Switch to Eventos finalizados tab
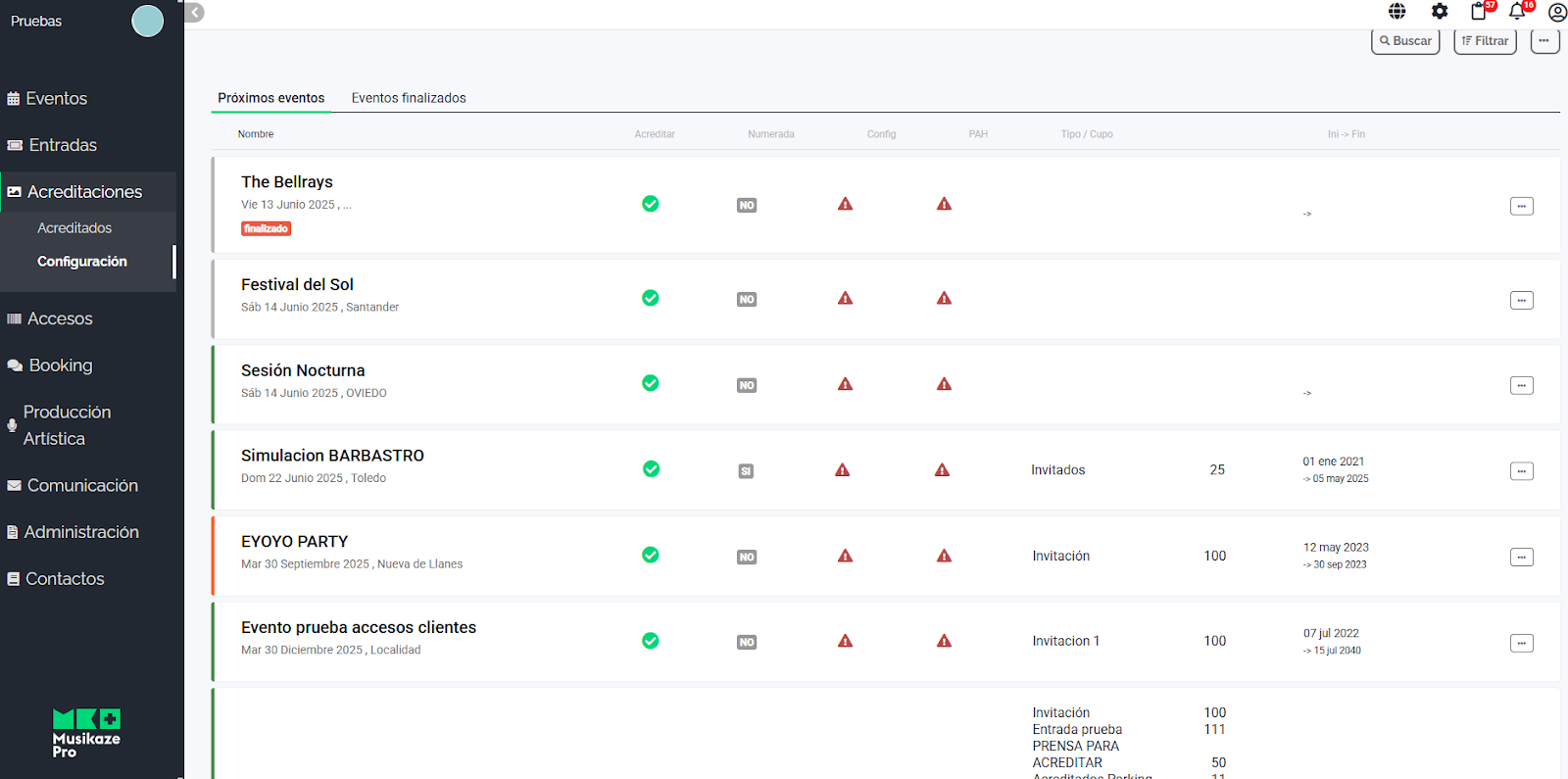The width and height of the screenshot is (1568, 779). tap(409, 98)
